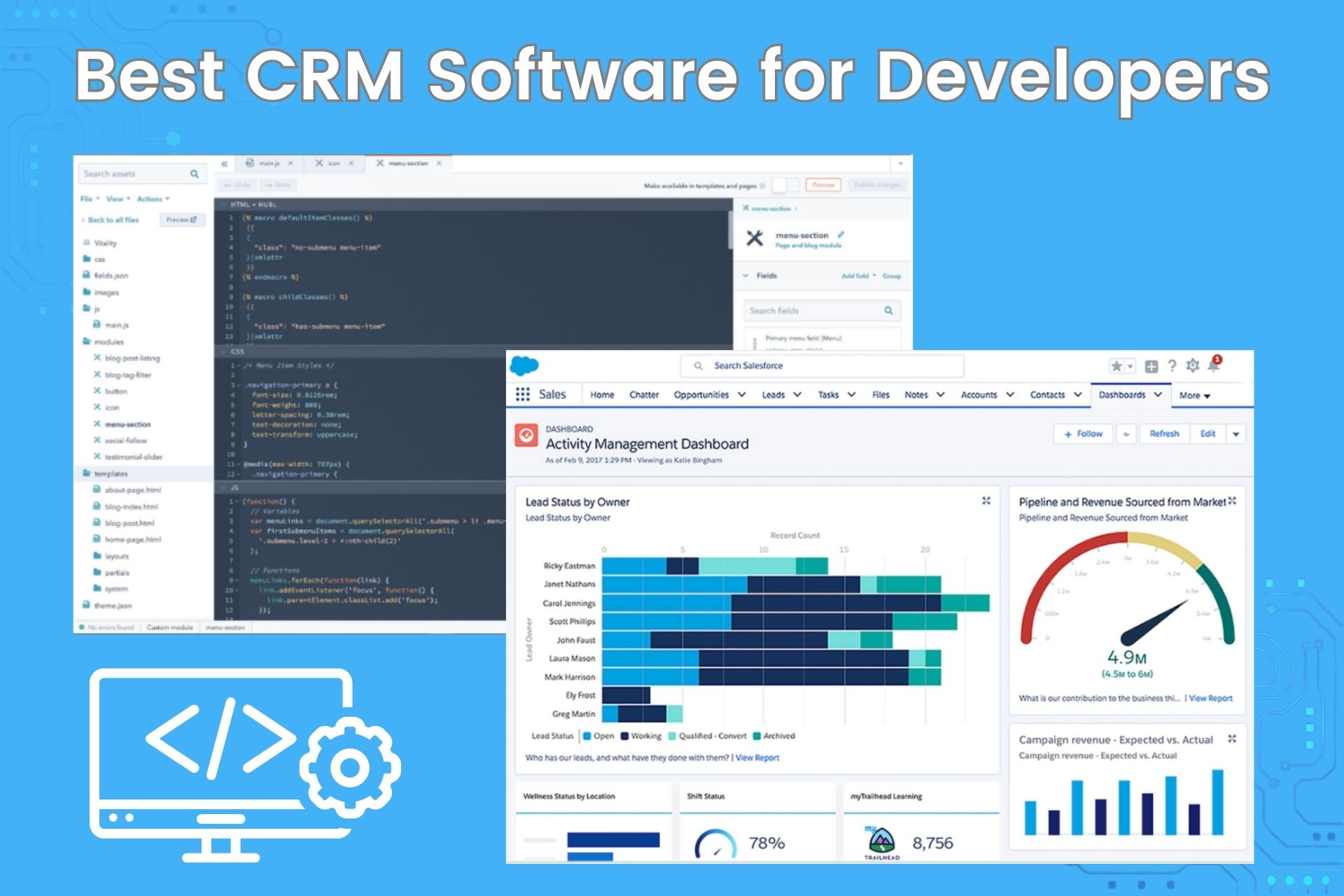Viewport: 1344px width, 896px height.
Task: Collapse the CSS section in the code editor
Action: (x=224, y=352)
